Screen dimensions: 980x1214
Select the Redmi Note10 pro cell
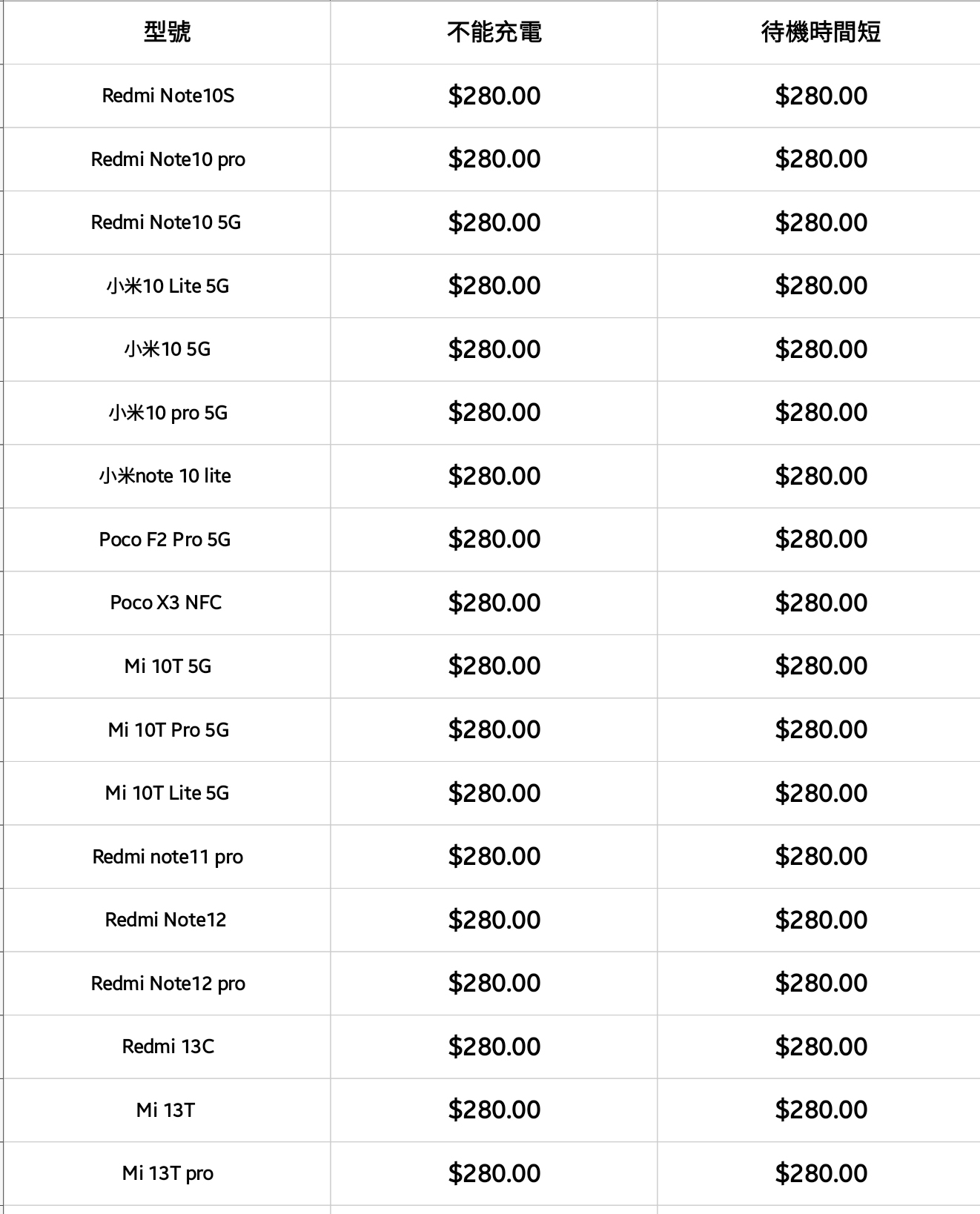(168, 159)
